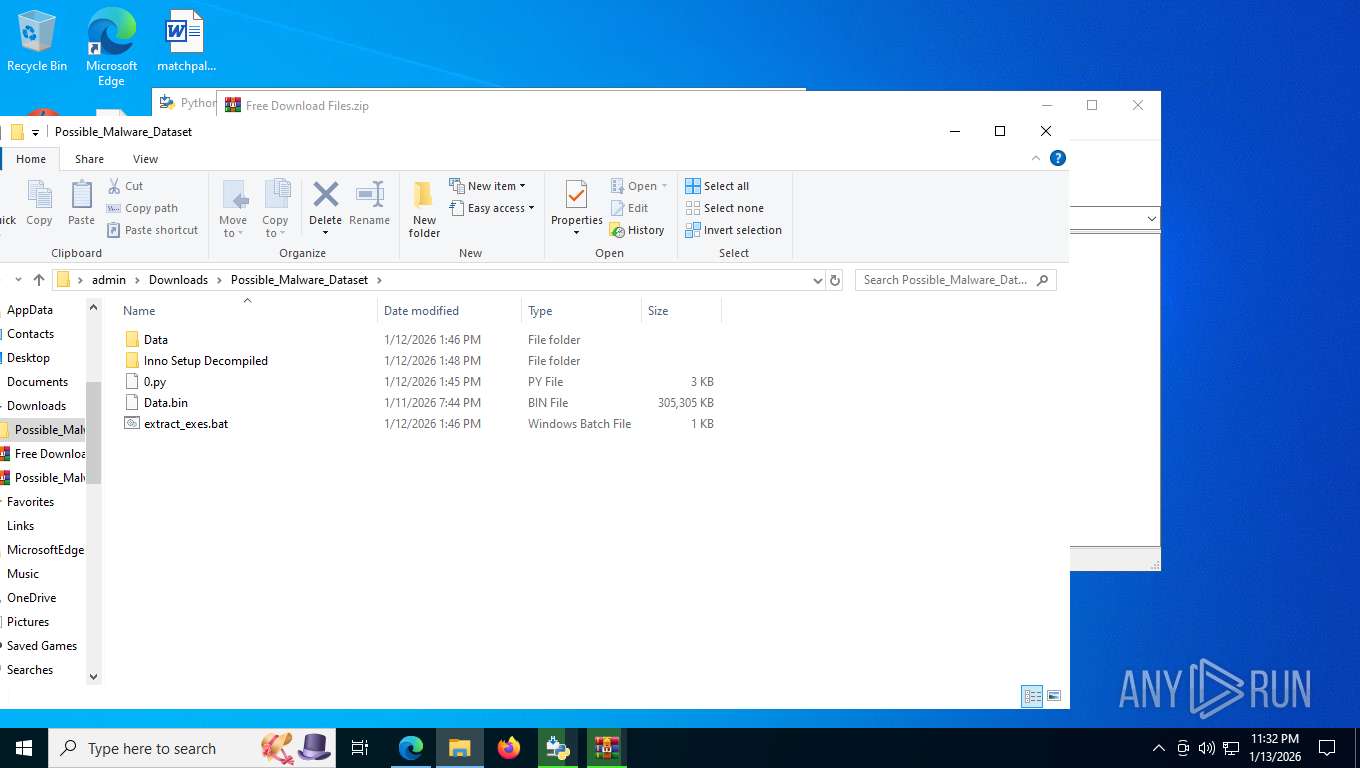Screen dimensions: 1360x768
Task: Expand the address bar history dropdown
Action: pyautogui.click(x=817, y=281)
